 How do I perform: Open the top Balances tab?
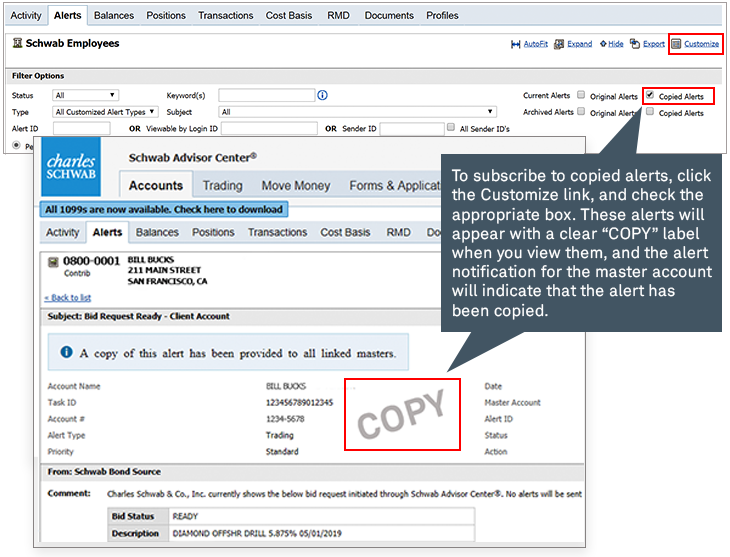click(x=114, y=15)
